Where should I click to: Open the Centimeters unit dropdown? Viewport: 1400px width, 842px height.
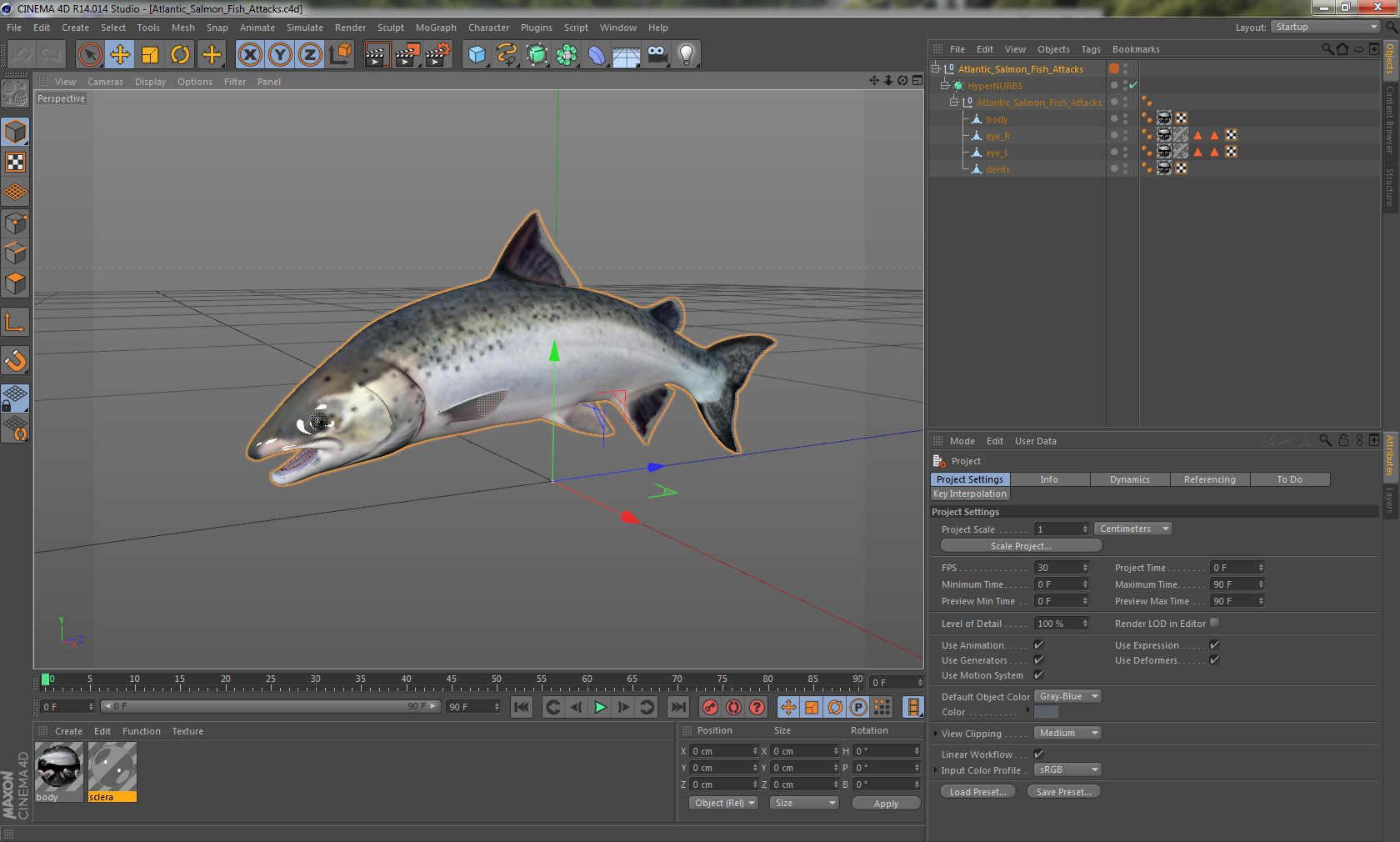[1133, 529]
